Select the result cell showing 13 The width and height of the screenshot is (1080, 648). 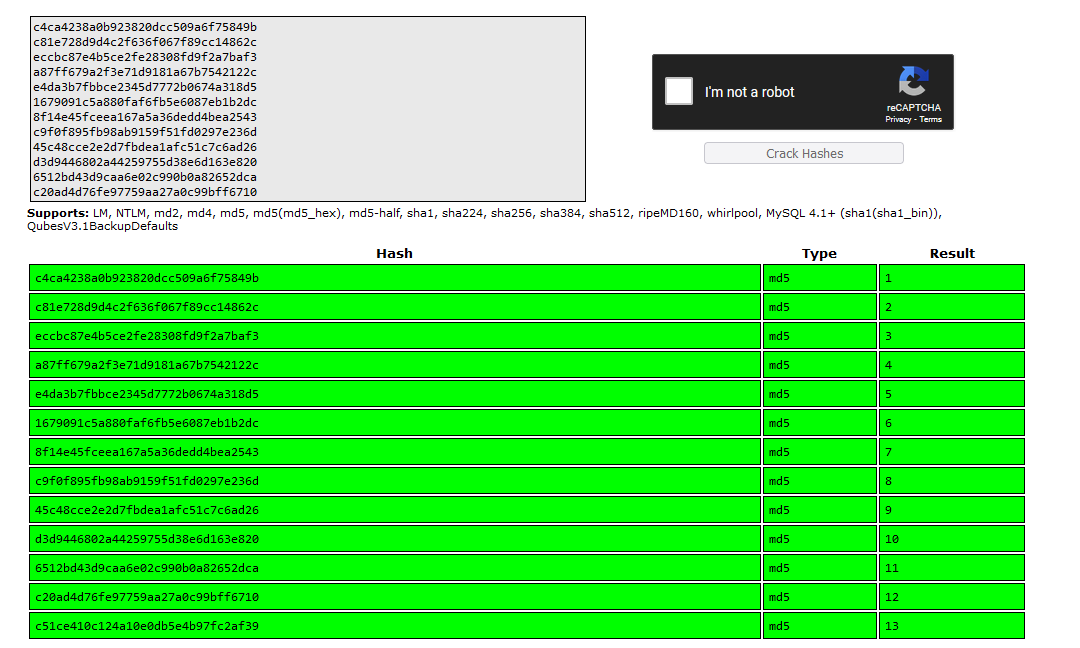pyautogui.click(x=952, y=626)
